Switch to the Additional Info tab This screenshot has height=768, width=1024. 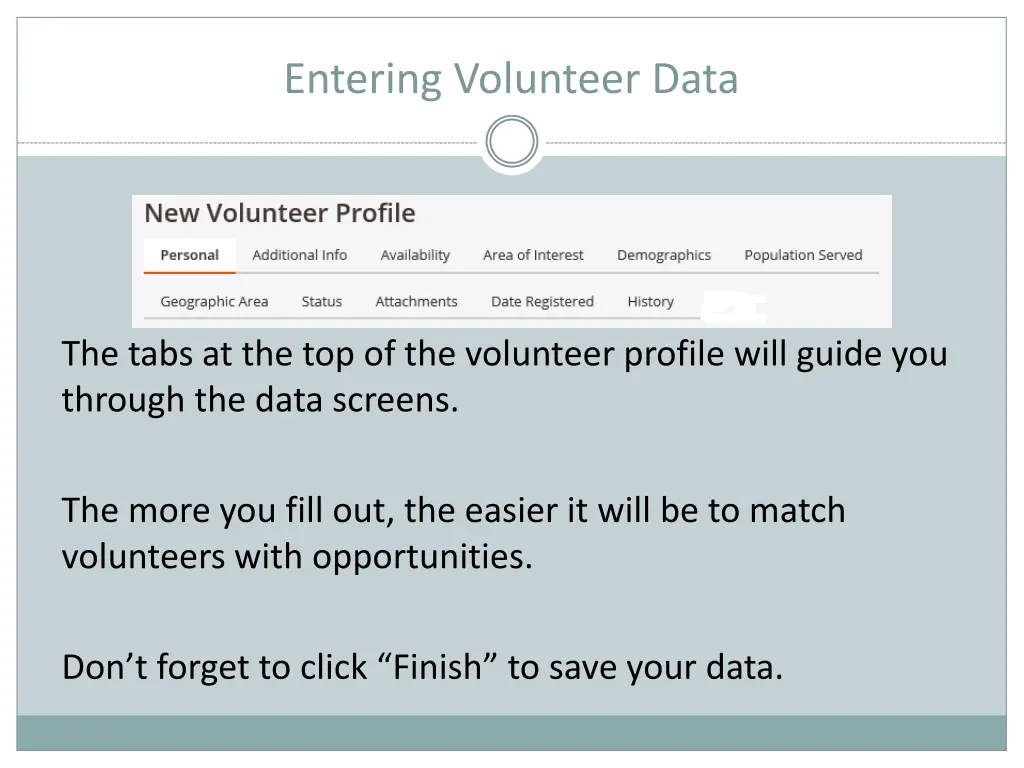pyautogui.click(x=299, y=255)
